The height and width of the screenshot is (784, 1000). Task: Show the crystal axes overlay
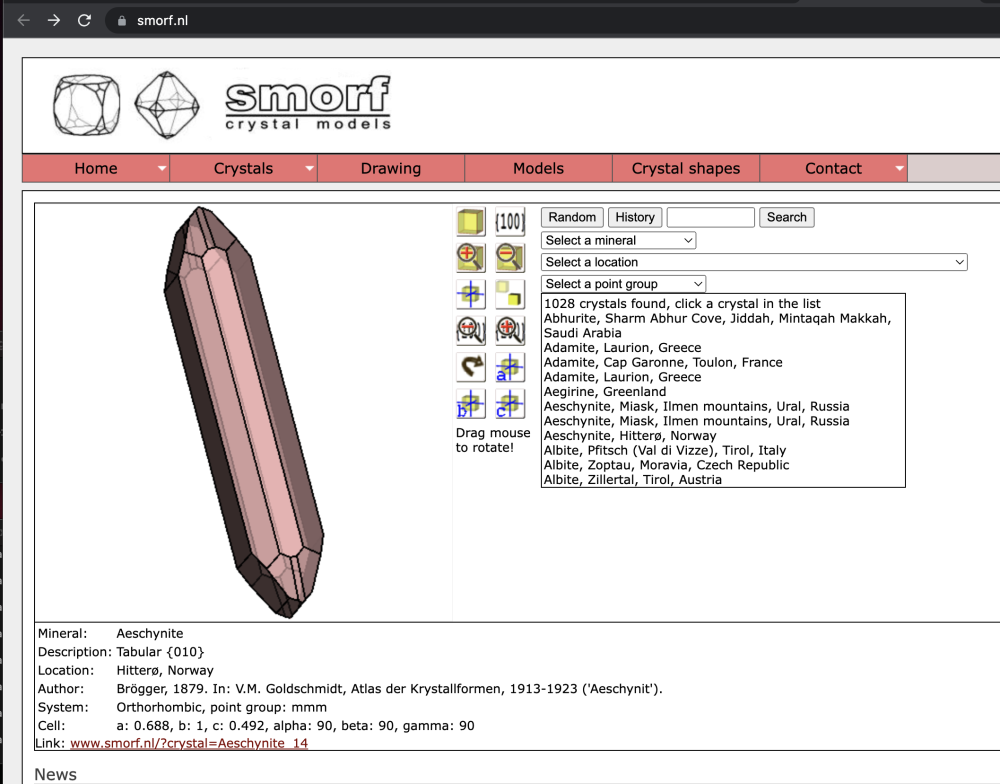point(470,294)
